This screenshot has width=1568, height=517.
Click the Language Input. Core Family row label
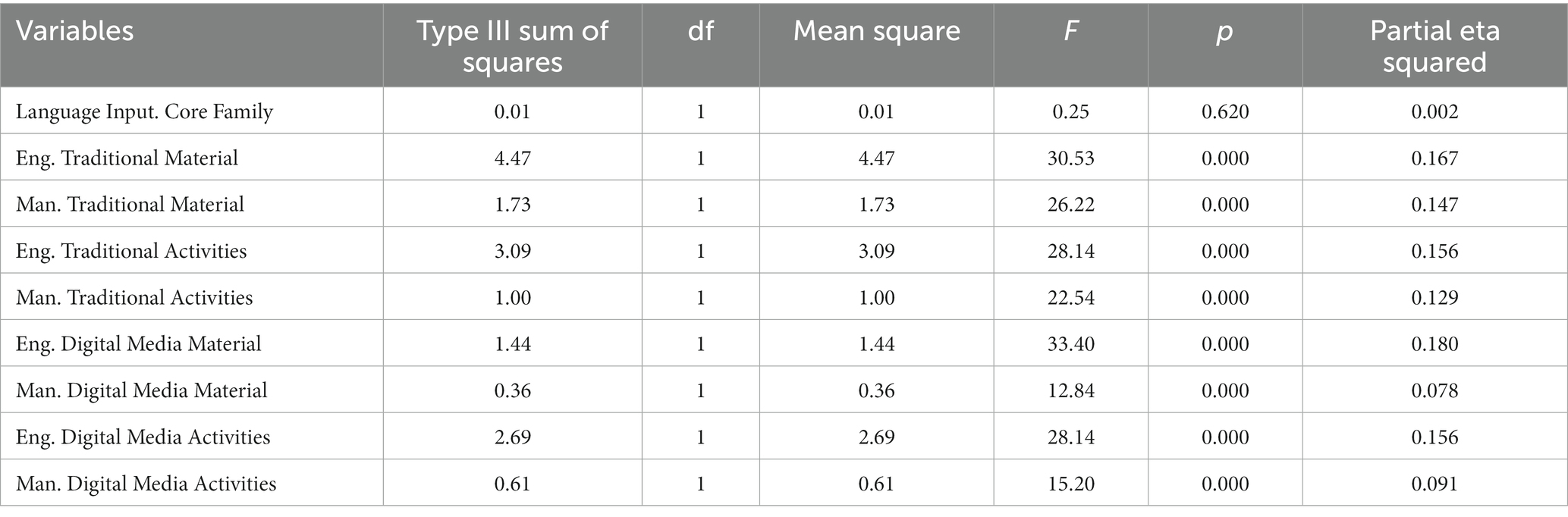click(x=144, y=112)
